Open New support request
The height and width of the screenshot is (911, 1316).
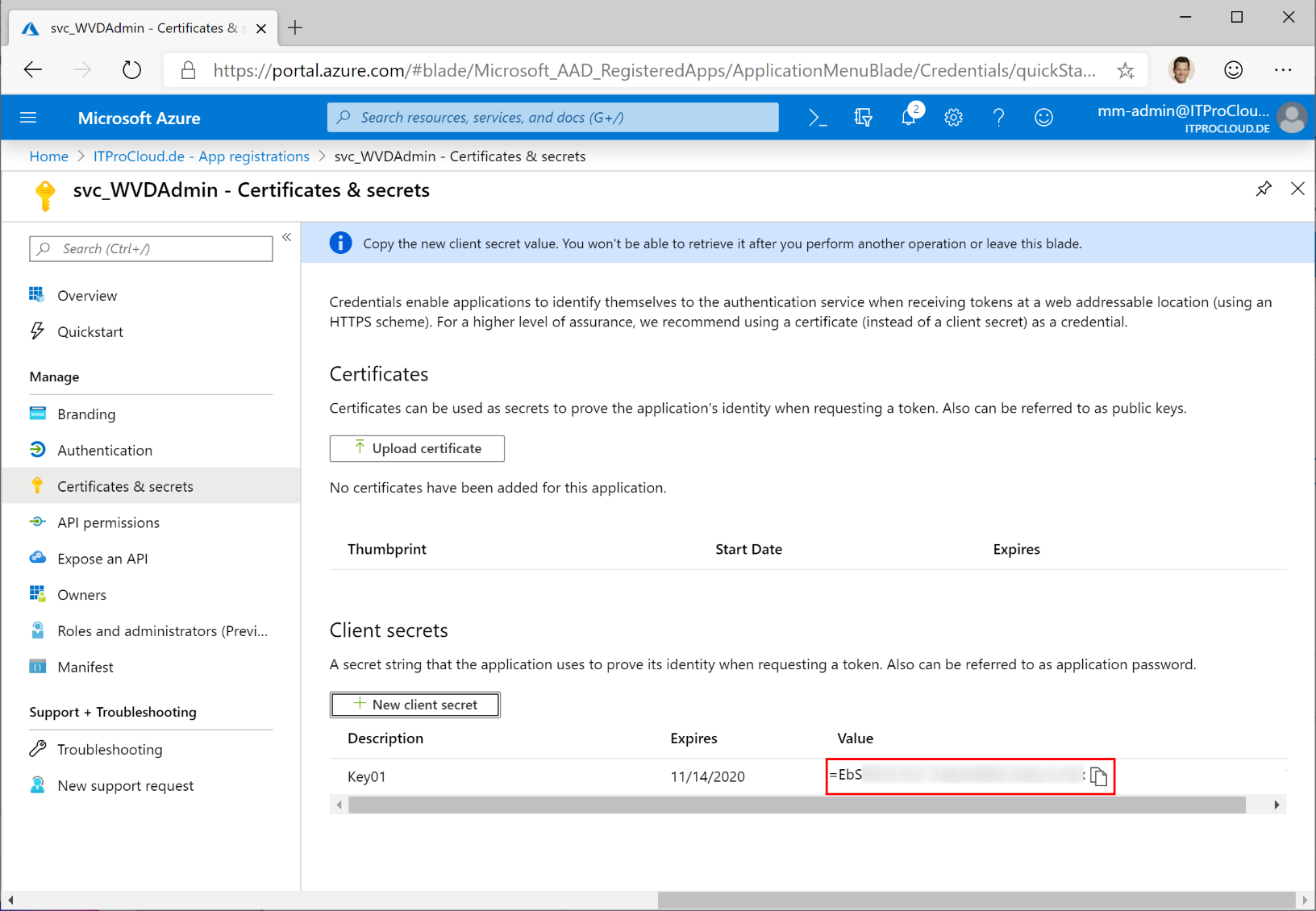pyautogui.click(x=125, y=785)
